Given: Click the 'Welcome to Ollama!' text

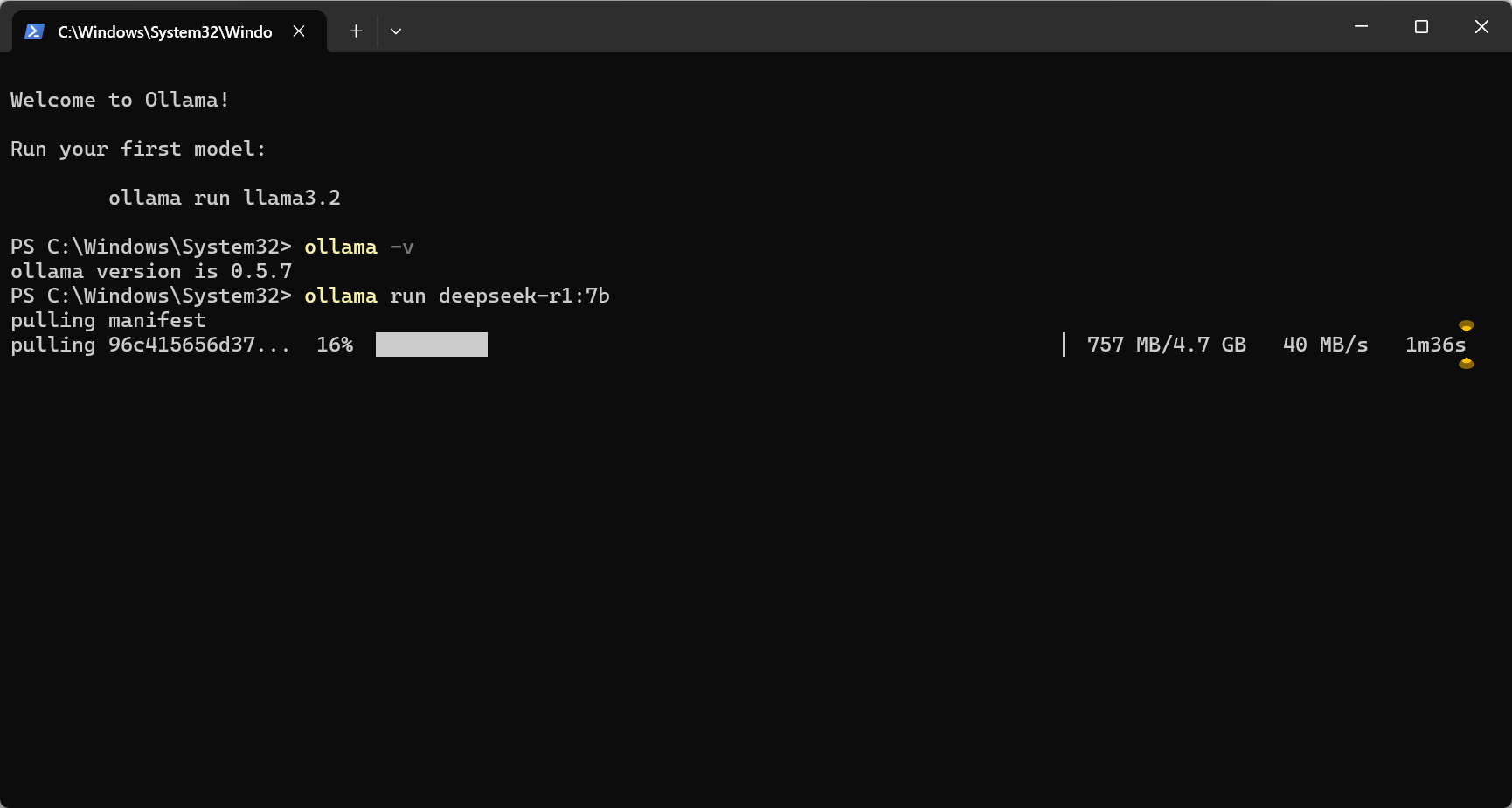Looking at the screenshot, I should point(120,100).
